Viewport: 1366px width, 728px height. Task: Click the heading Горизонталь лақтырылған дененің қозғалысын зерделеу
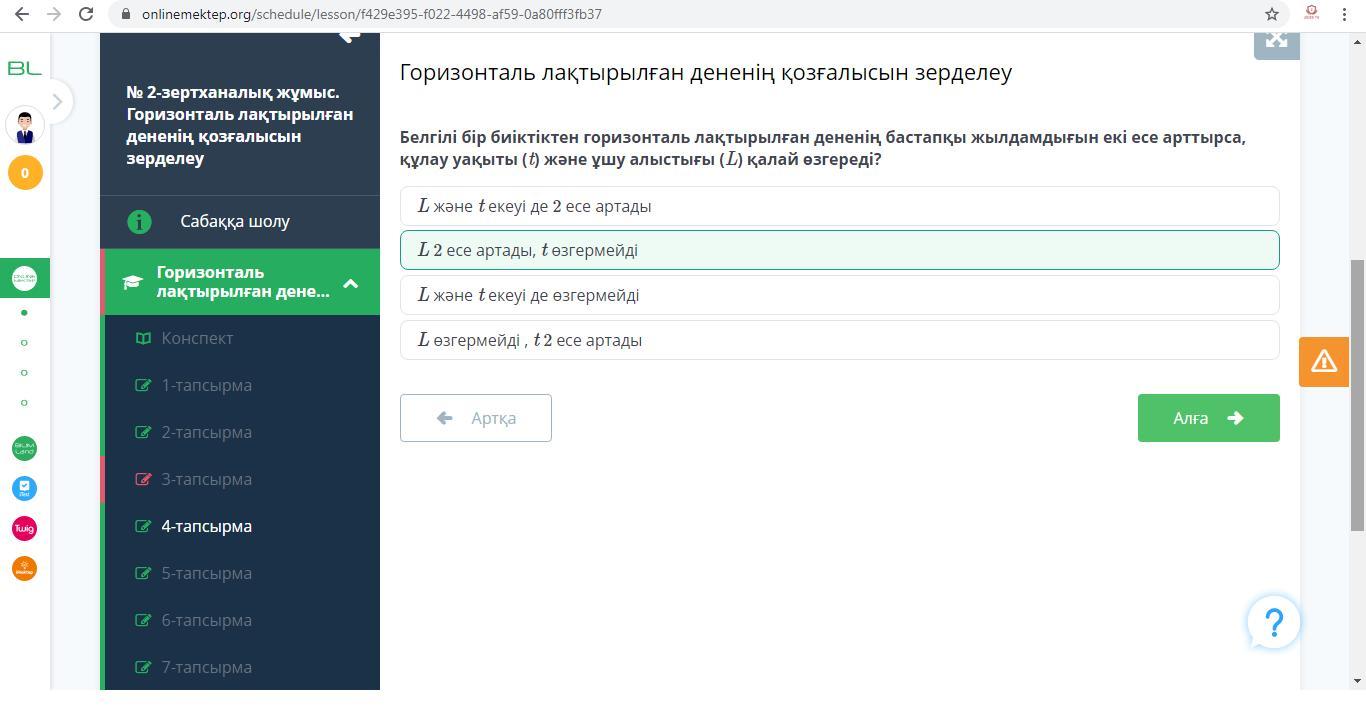tap(706, 72)
